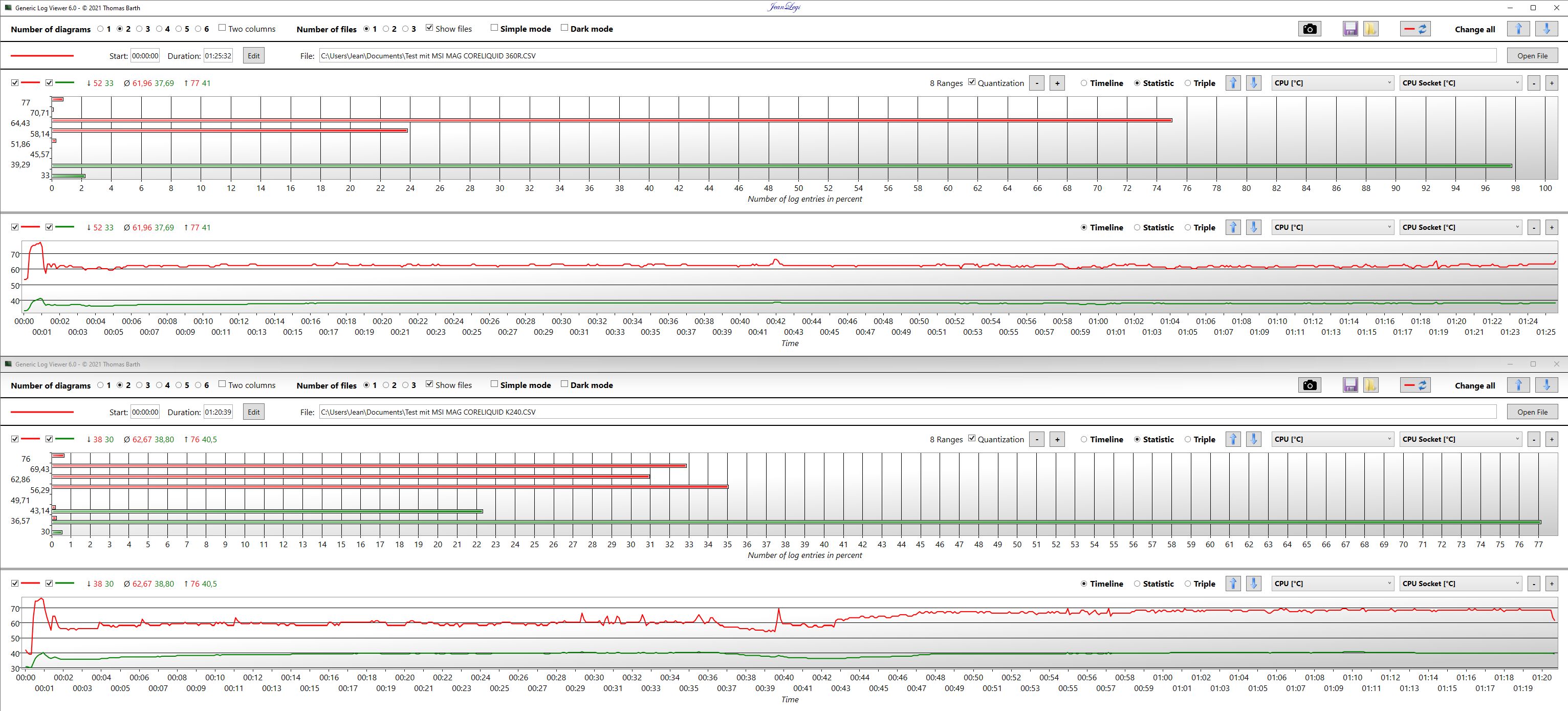Viewport: 1568px width, 711px height.
Task: Click Edit button in 360R window
Action: click(254, 55)
